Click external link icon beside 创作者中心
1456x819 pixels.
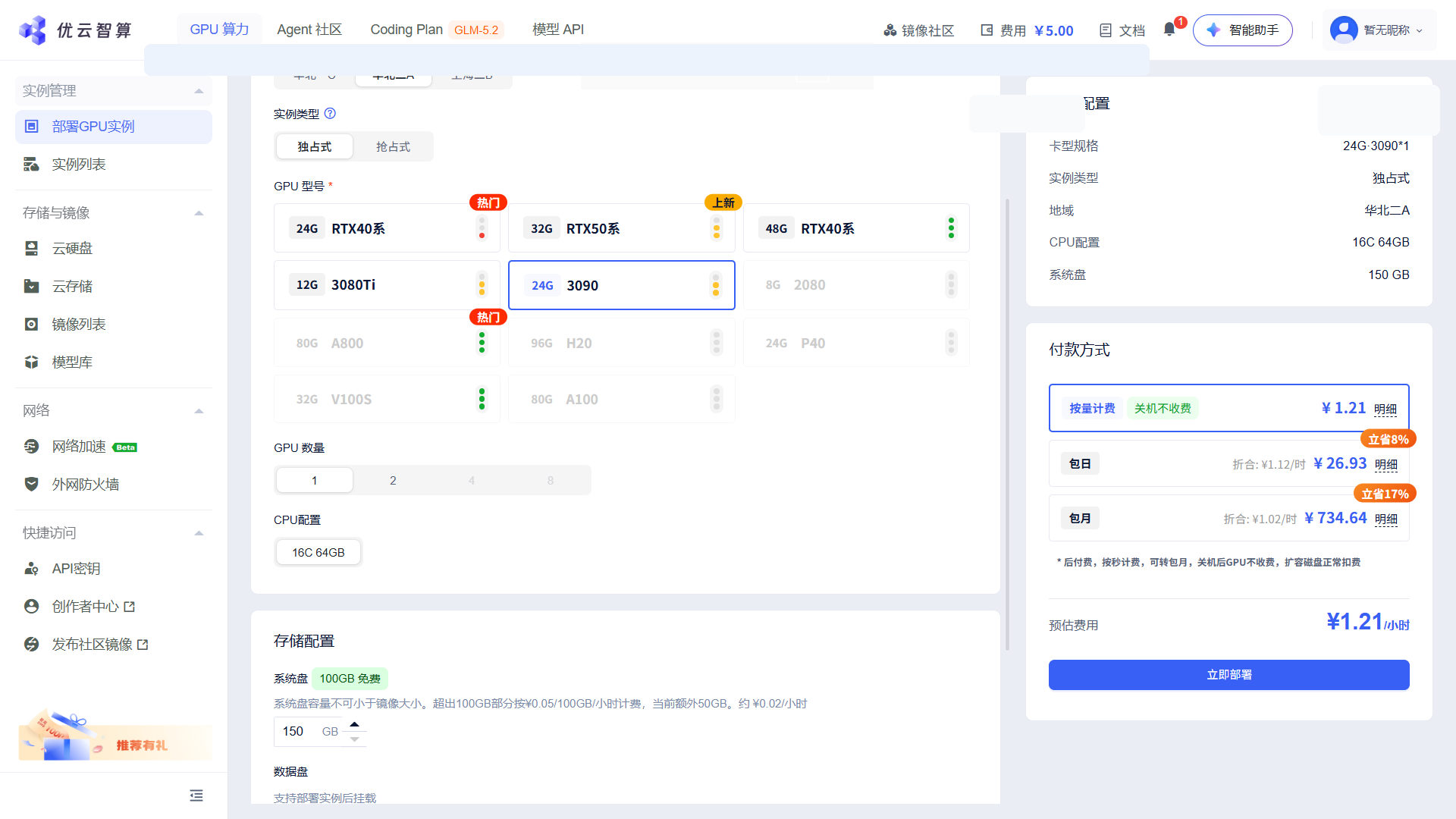(x=130, y=607)
